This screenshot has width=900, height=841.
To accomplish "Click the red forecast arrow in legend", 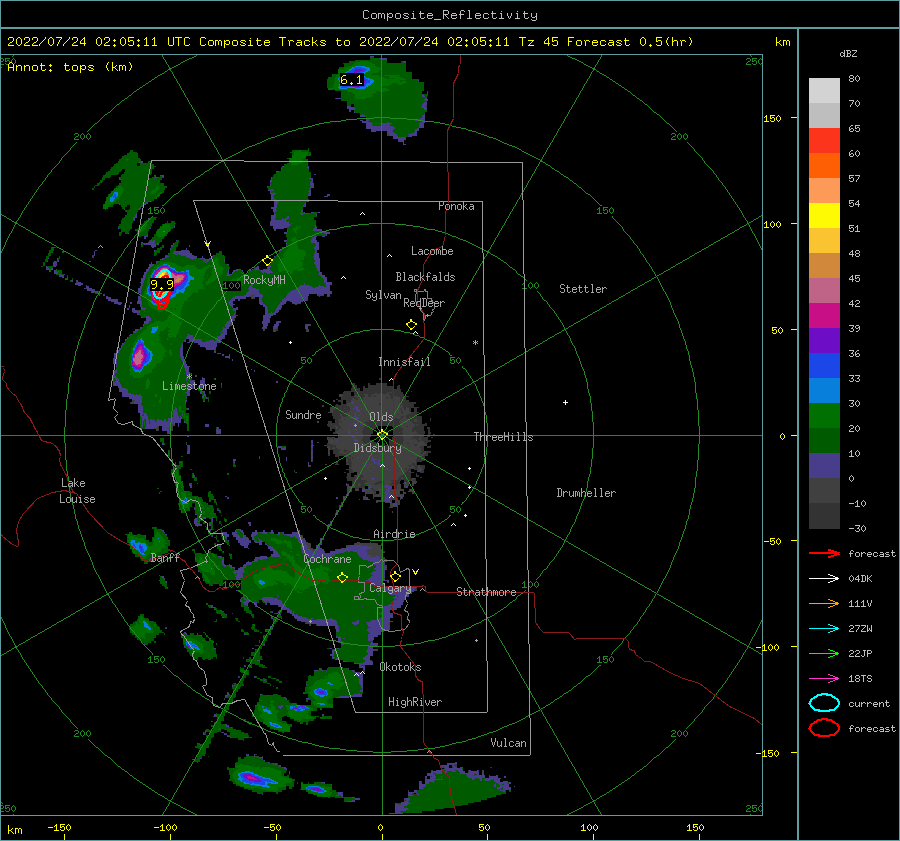I will pos(824,553).
